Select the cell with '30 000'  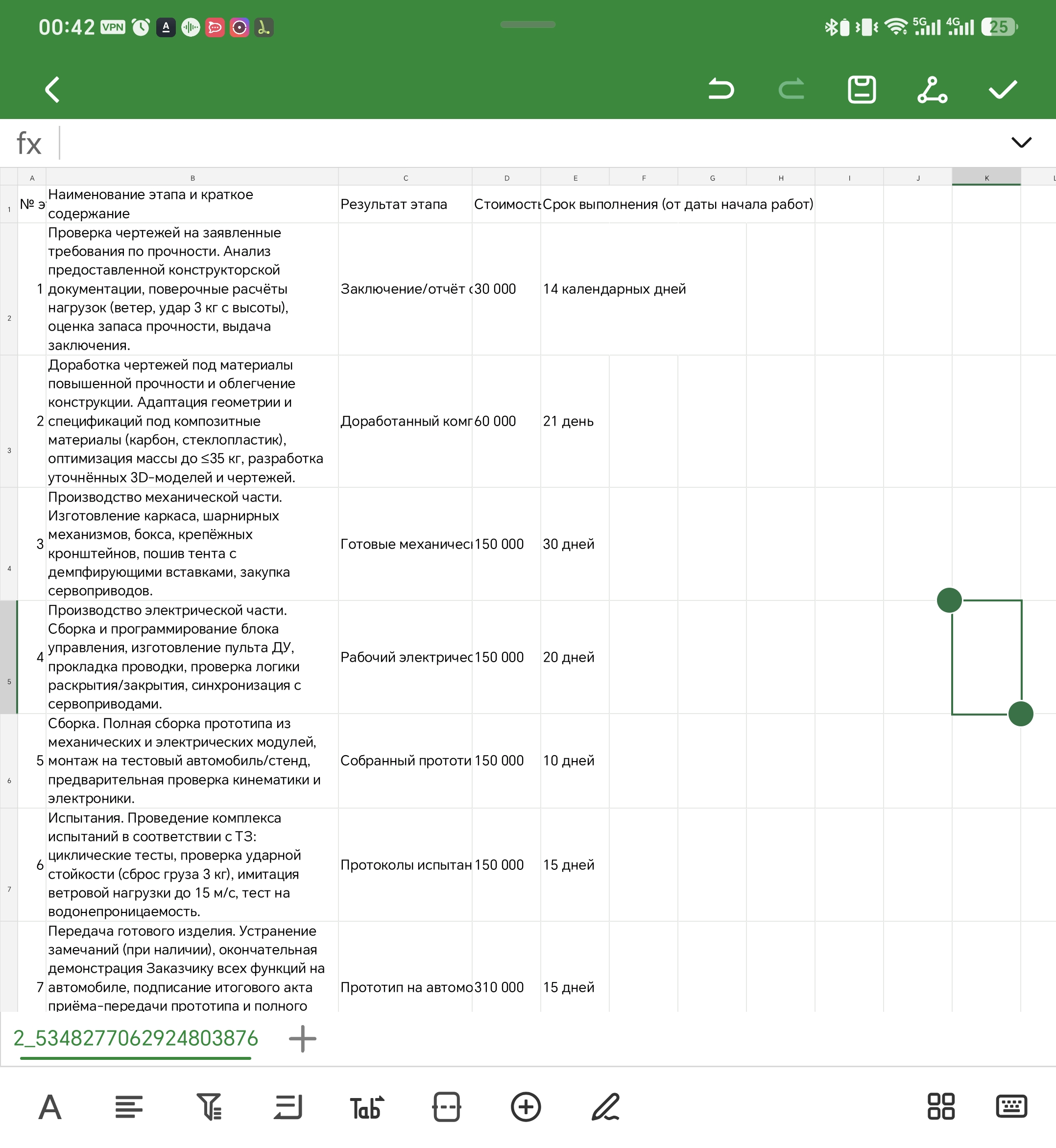(507, 289)
